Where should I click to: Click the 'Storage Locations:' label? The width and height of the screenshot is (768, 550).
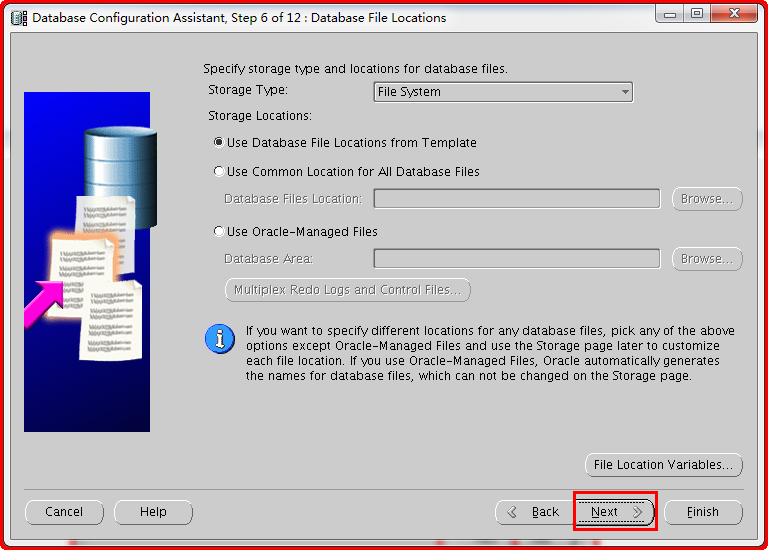(260, 116)
